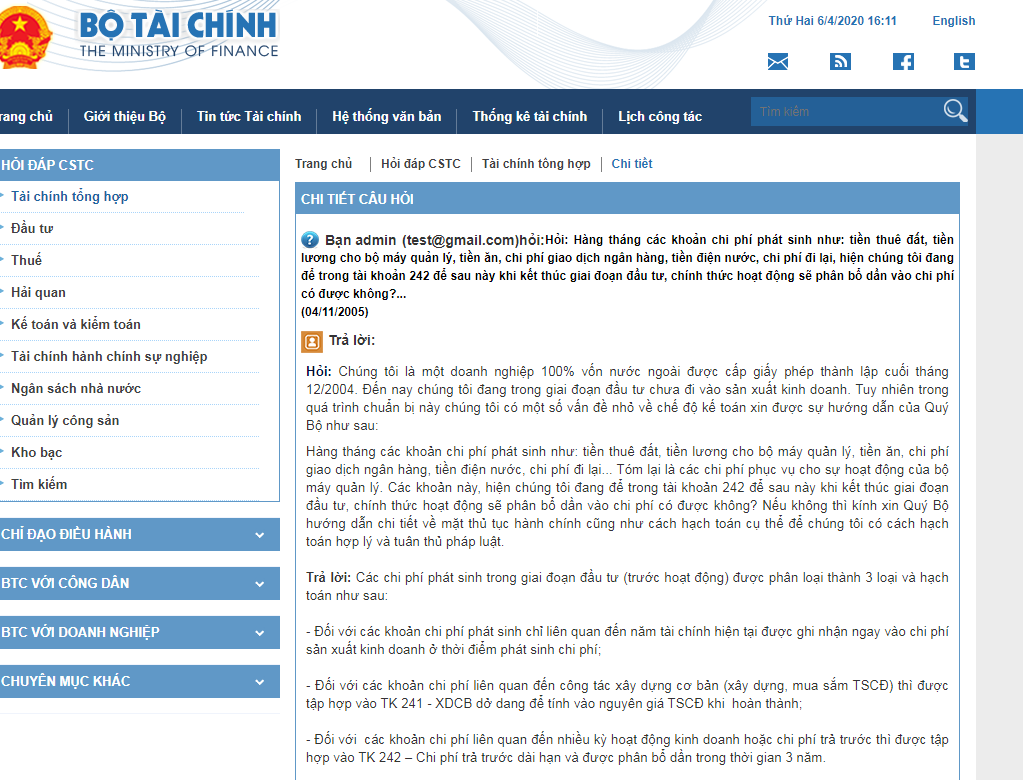Select Thống kê tài chính menu item
Screen dimensions: 1023x780
click(x=529, y=117)
